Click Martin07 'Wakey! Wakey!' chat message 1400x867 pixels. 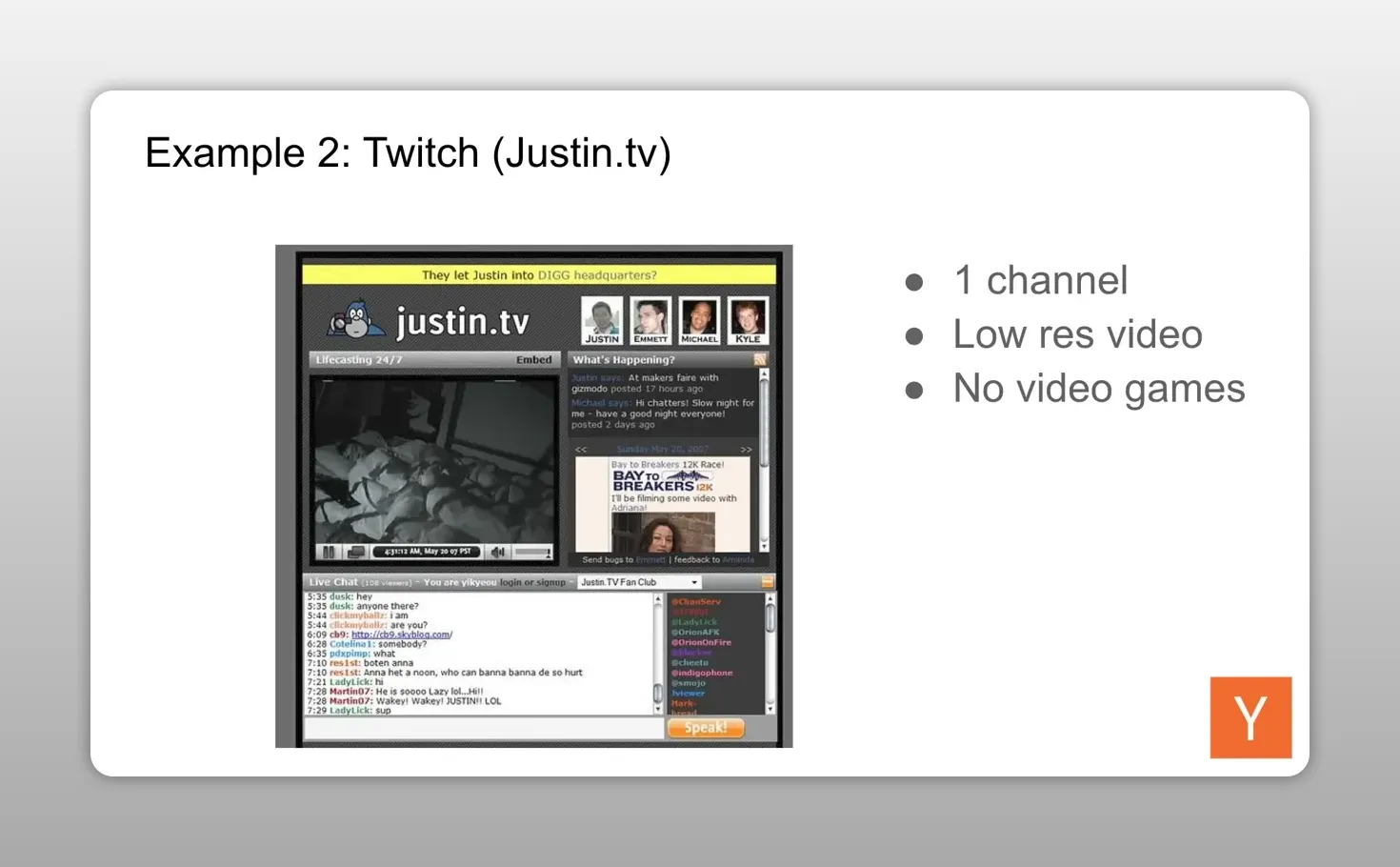click(x=405, y=701)
